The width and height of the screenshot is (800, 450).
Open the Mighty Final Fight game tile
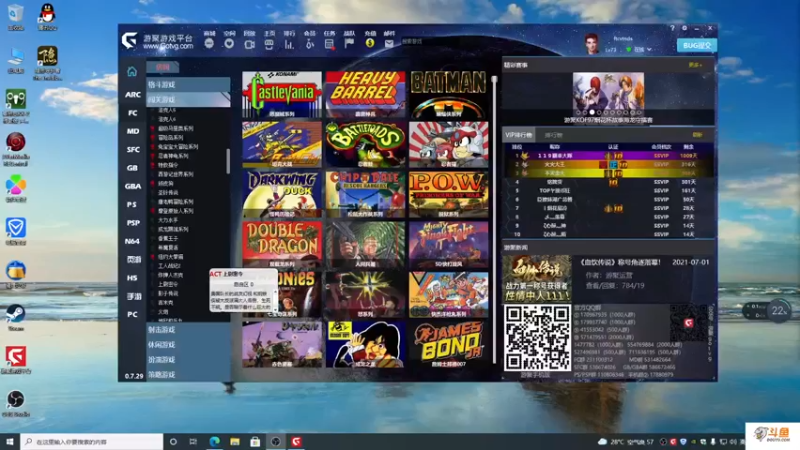[448, 244]
